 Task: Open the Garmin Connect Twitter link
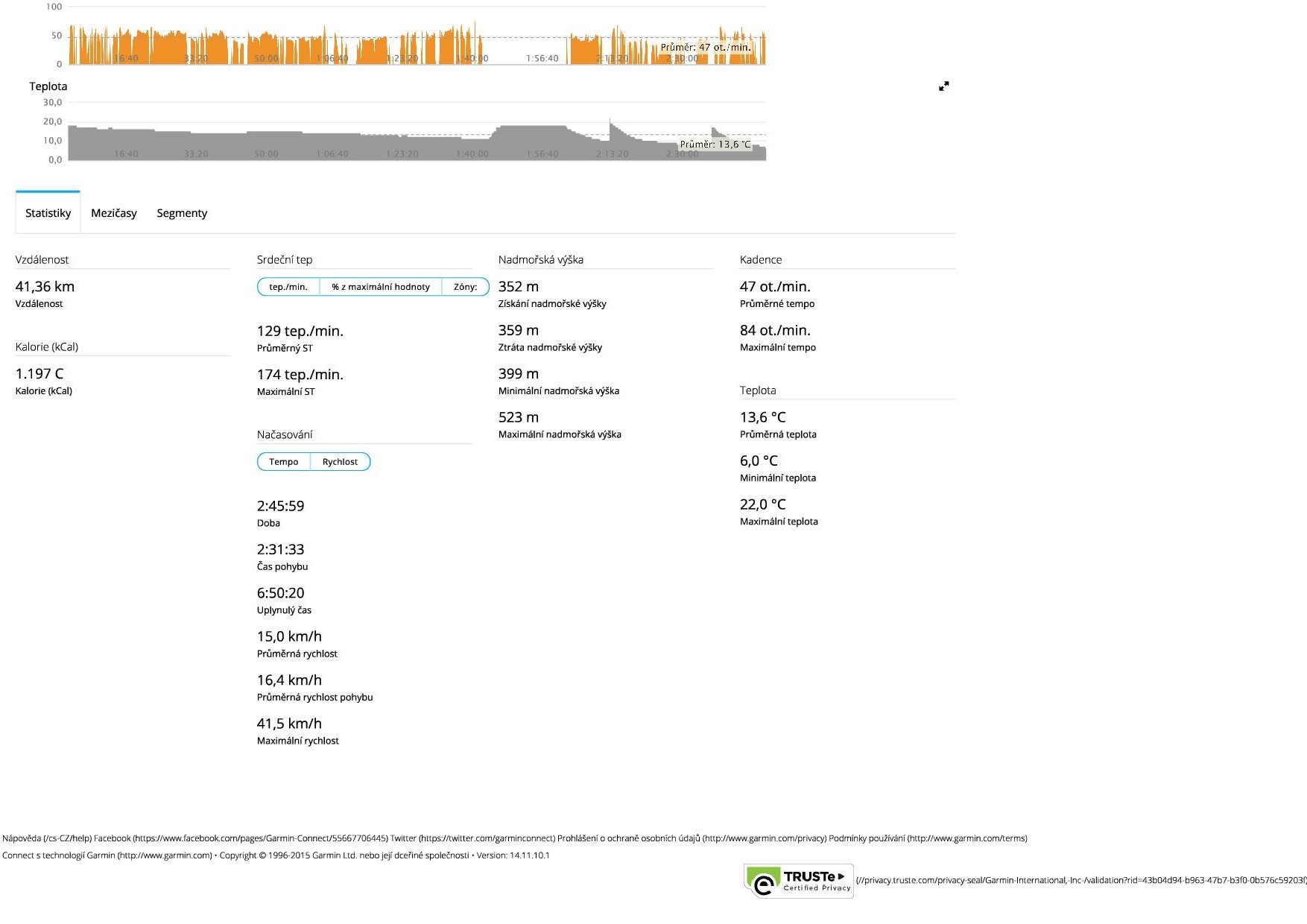472,838
